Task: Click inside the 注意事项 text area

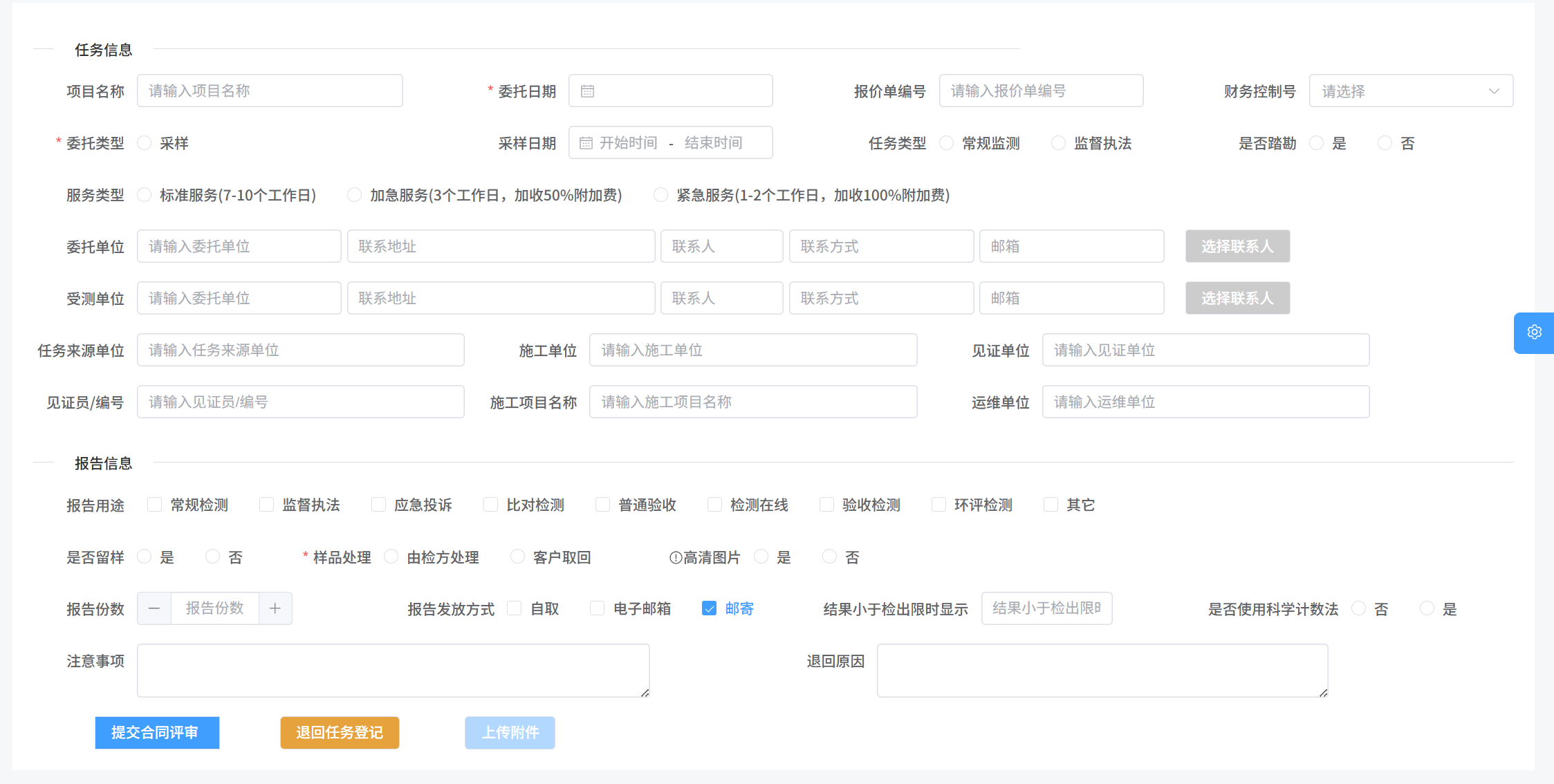Action: [393, 669]
